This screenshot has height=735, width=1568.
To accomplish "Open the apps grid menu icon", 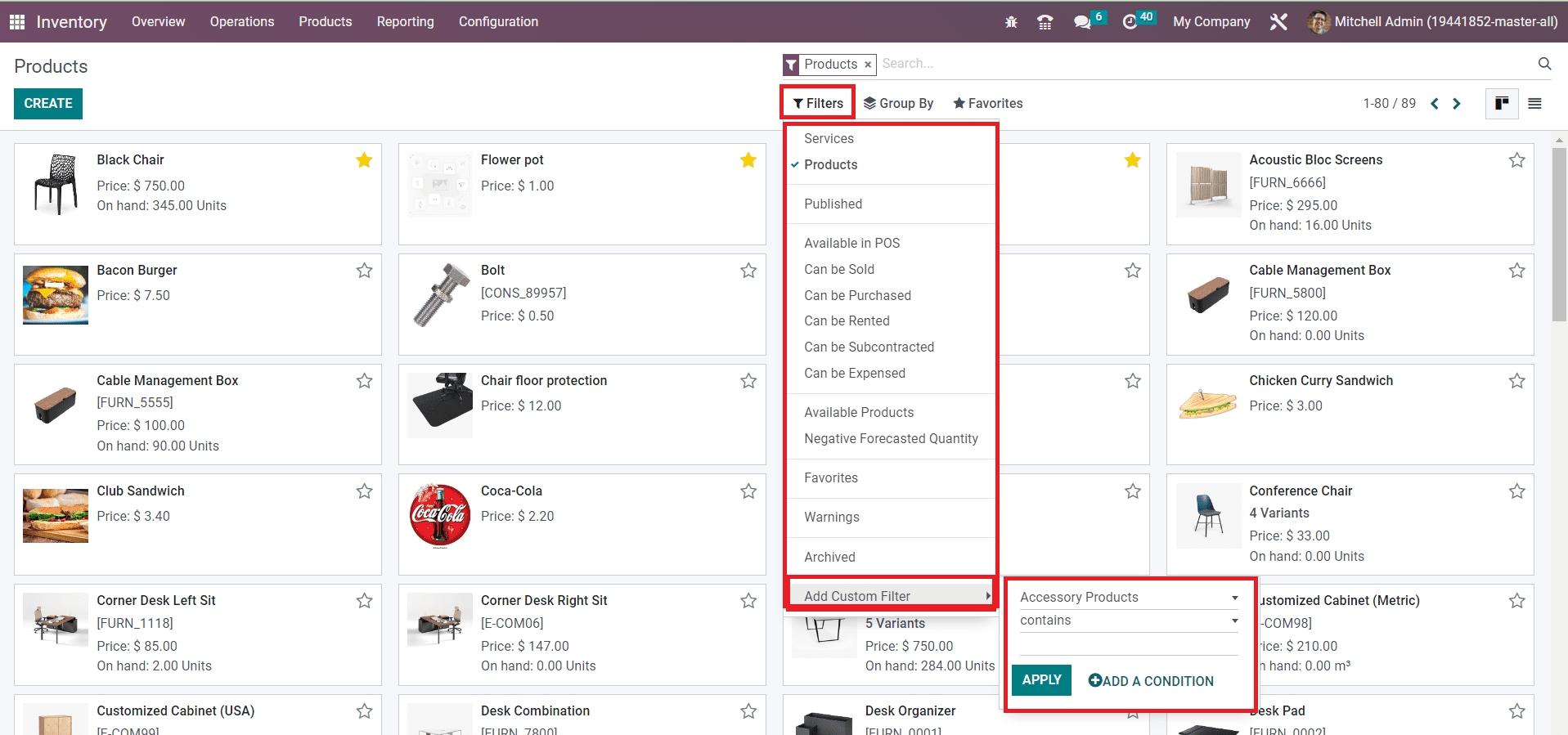I will click(17, 22).
